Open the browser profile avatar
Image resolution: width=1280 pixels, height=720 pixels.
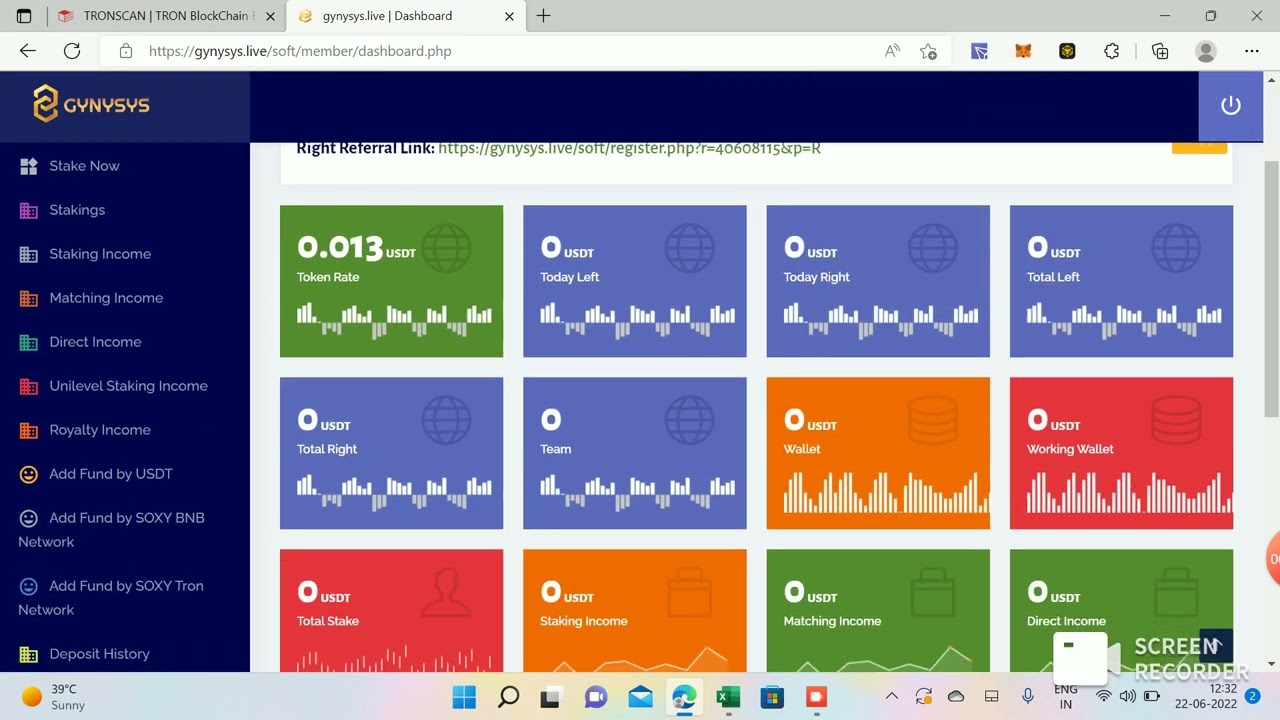click(1206, 51)
